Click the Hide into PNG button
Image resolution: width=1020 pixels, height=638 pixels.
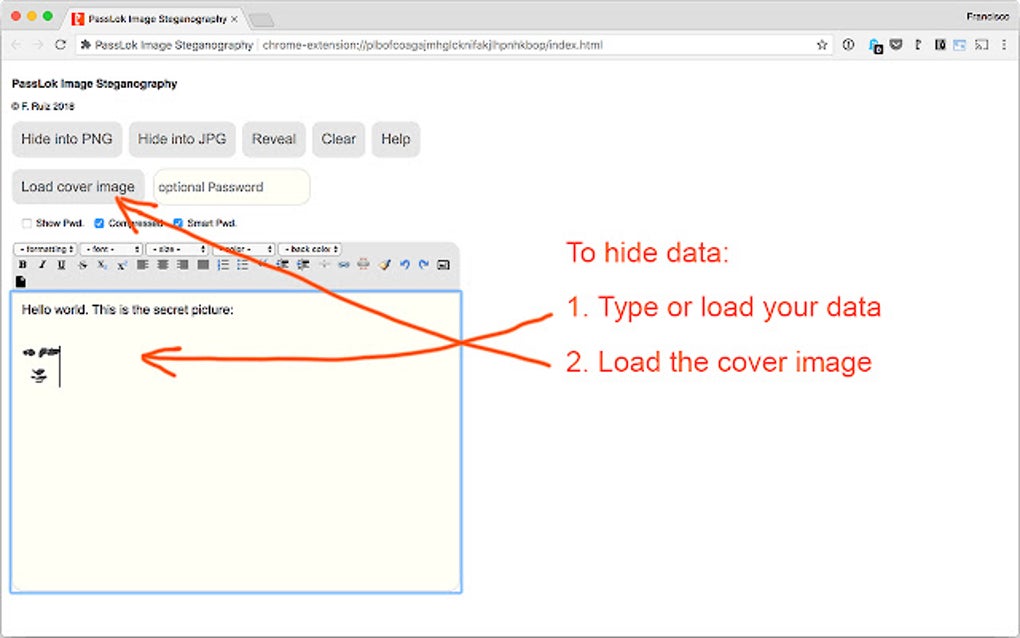pos(66,139)
